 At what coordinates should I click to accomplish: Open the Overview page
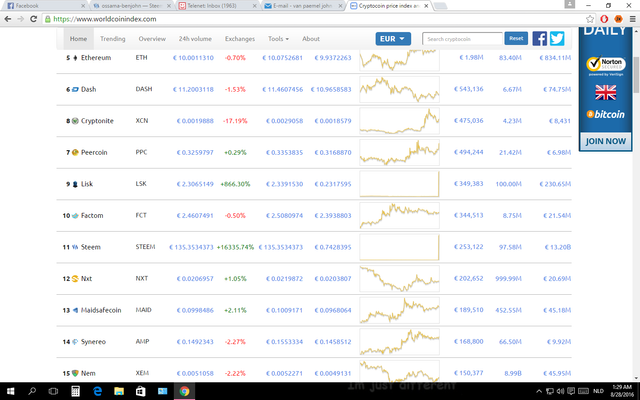point(152,39)
